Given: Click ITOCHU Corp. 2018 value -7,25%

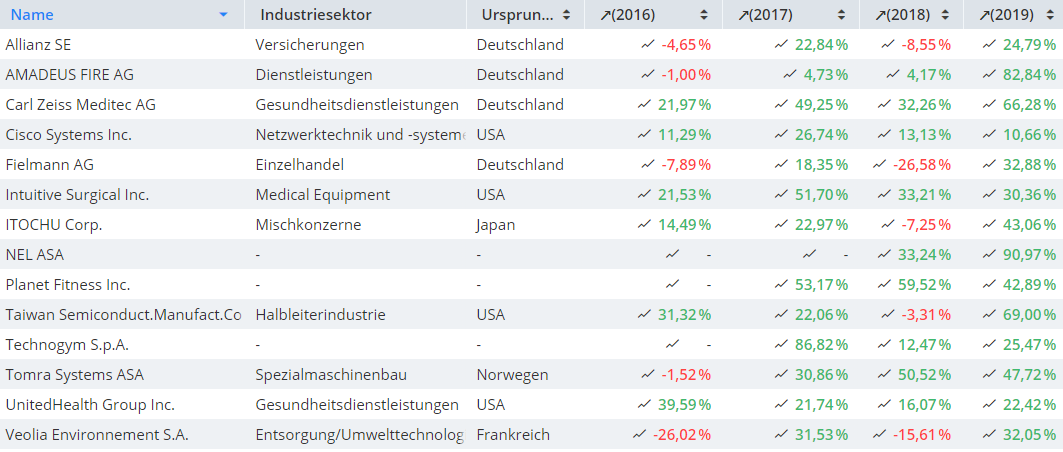Looking at the screenshot, I should [926, 225].
